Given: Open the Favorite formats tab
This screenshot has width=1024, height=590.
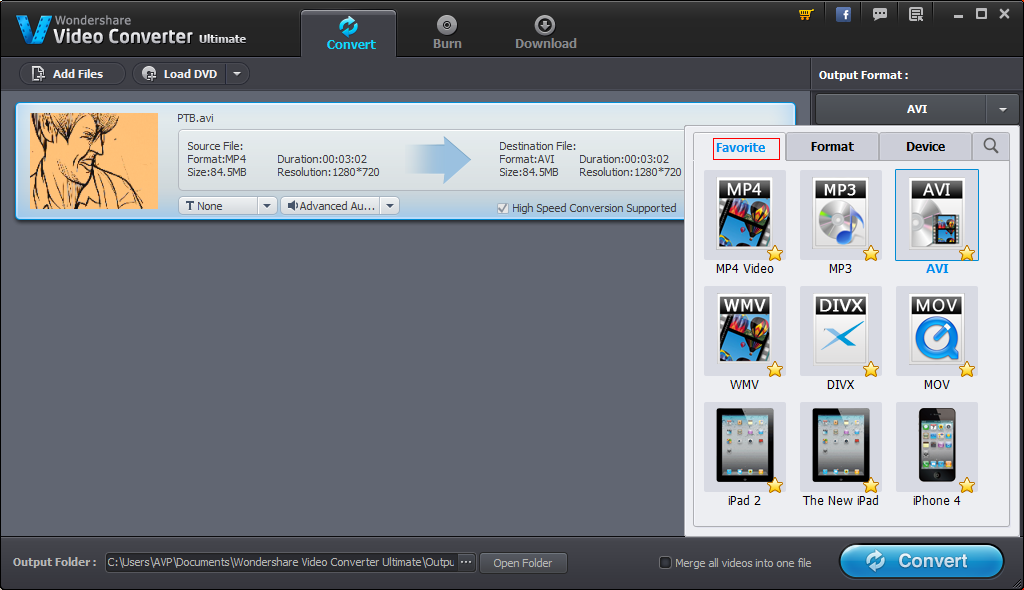Looking at the screenshot, I should coord(741,147).
